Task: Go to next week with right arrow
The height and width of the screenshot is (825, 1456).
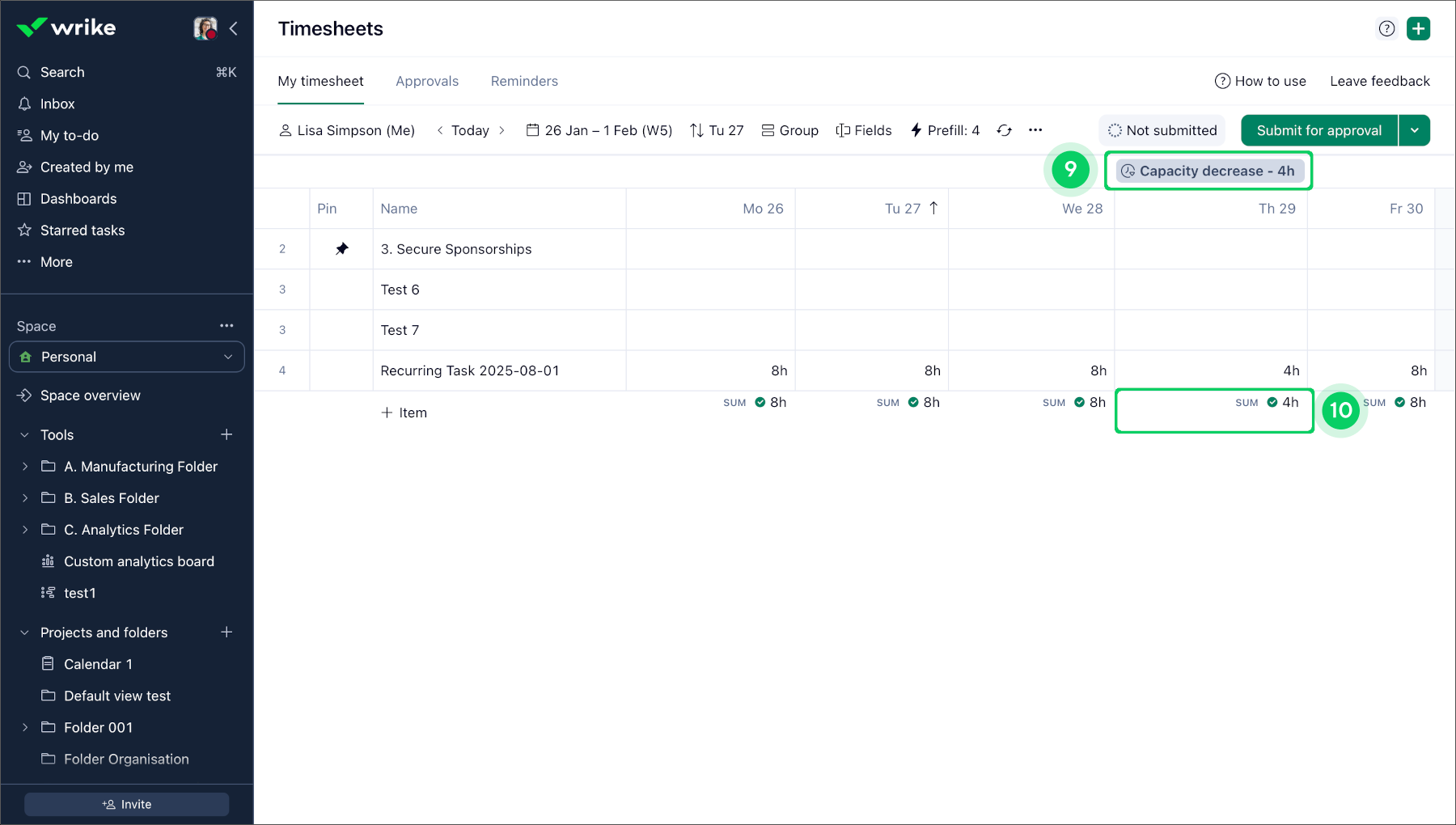Action: (x=502, y=130)
